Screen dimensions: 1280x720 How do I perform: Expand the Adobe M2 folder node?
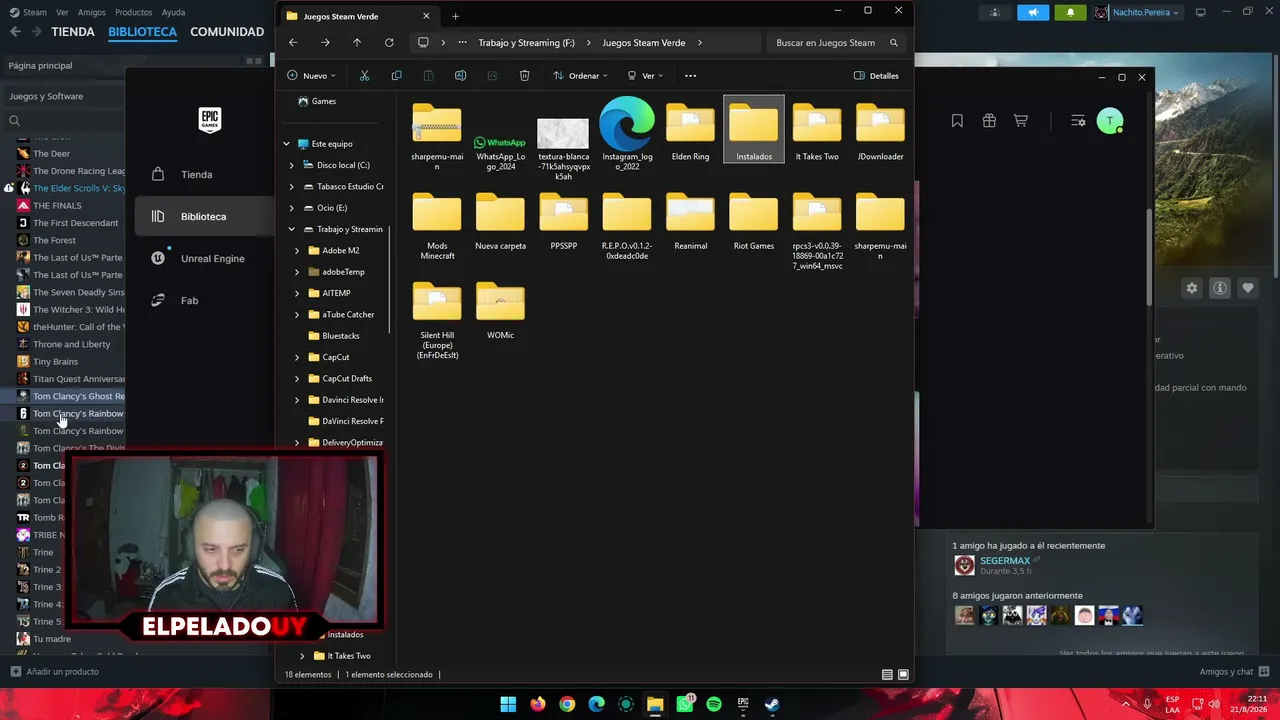coord(297,251)
